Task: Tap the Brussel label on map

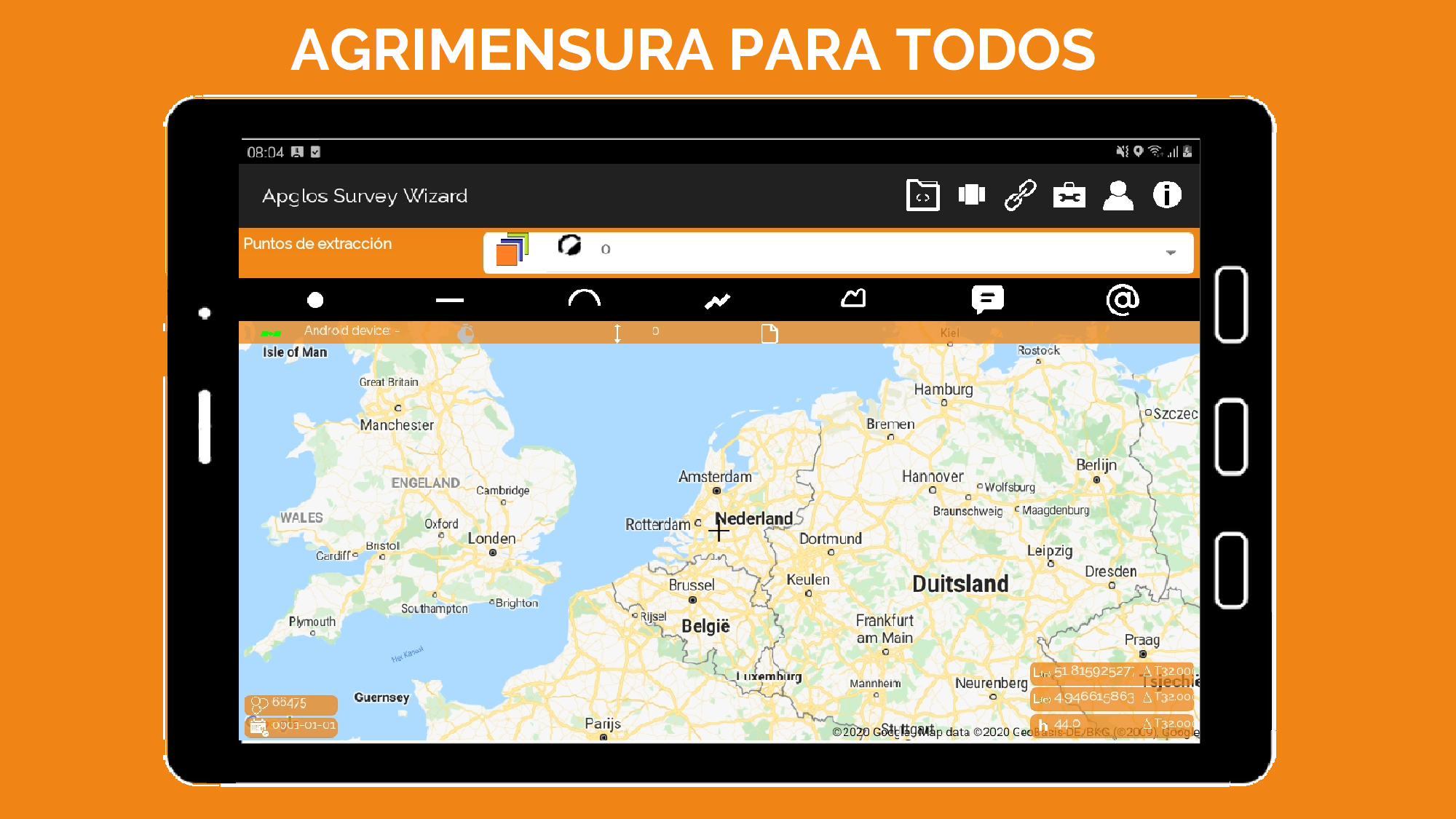Action: point(692,585)
